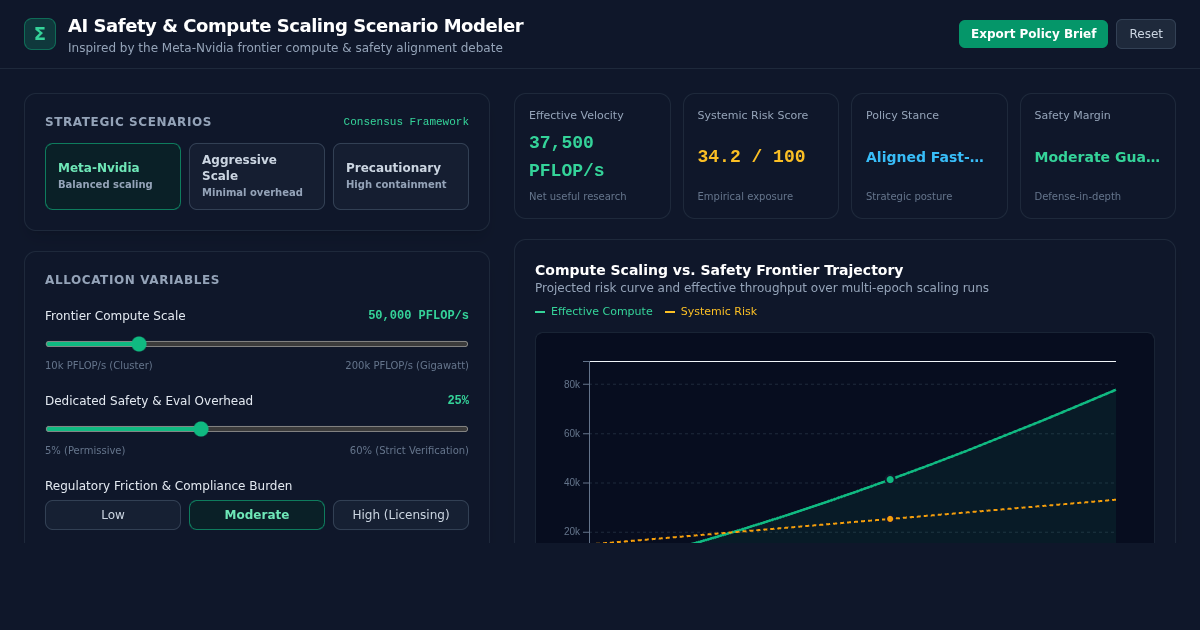Click the 80k y-axis label

572,384
